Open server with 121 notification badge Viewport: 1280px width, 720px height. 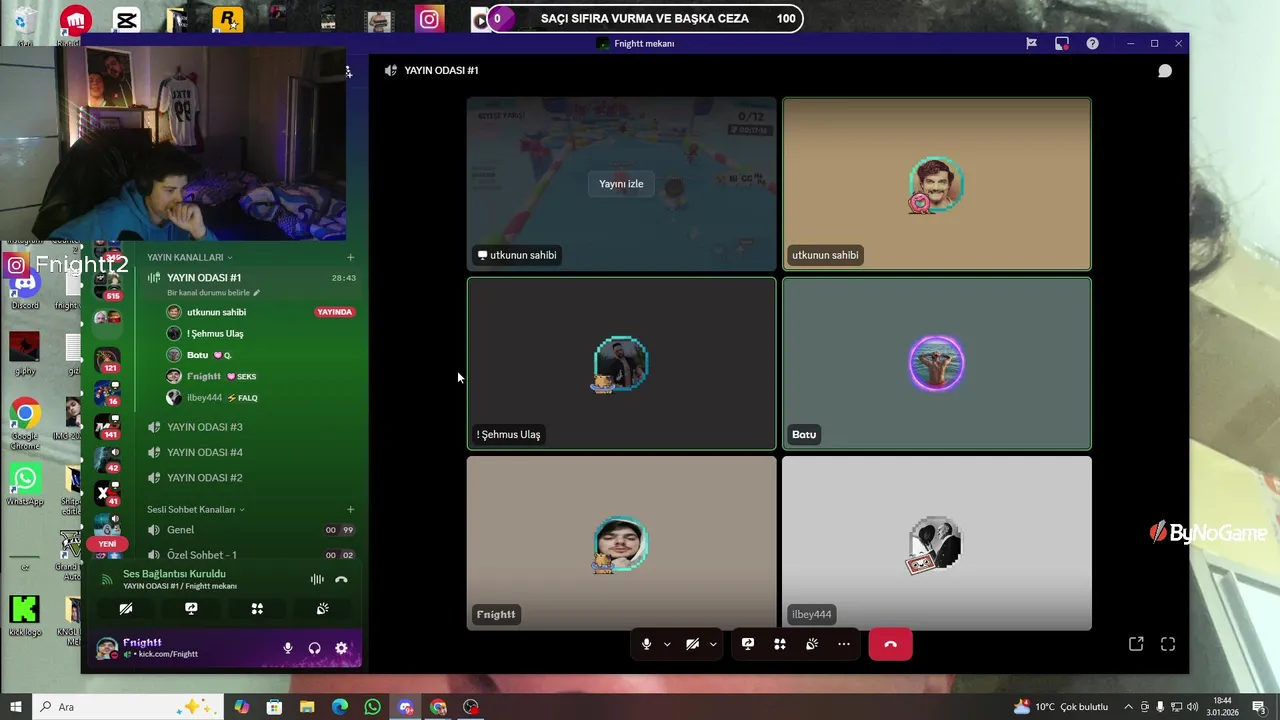(107, 360)
